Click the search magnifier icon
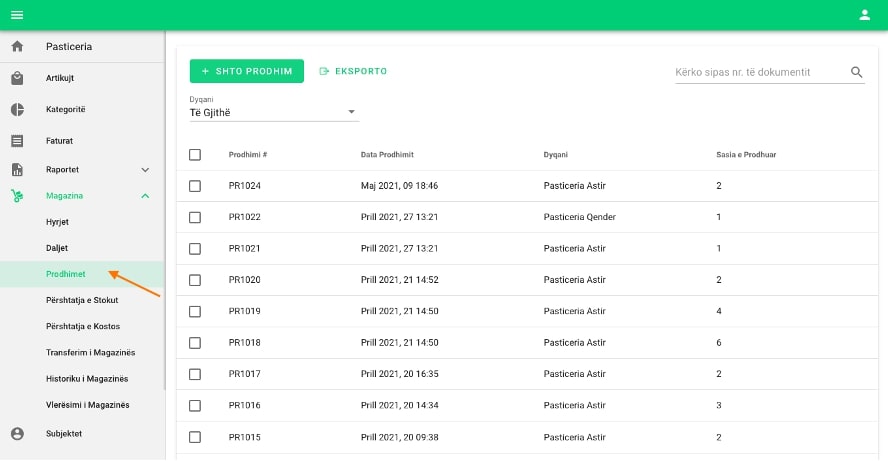Image resolution: width=888 pixels, height=461 pixels. 856,72
